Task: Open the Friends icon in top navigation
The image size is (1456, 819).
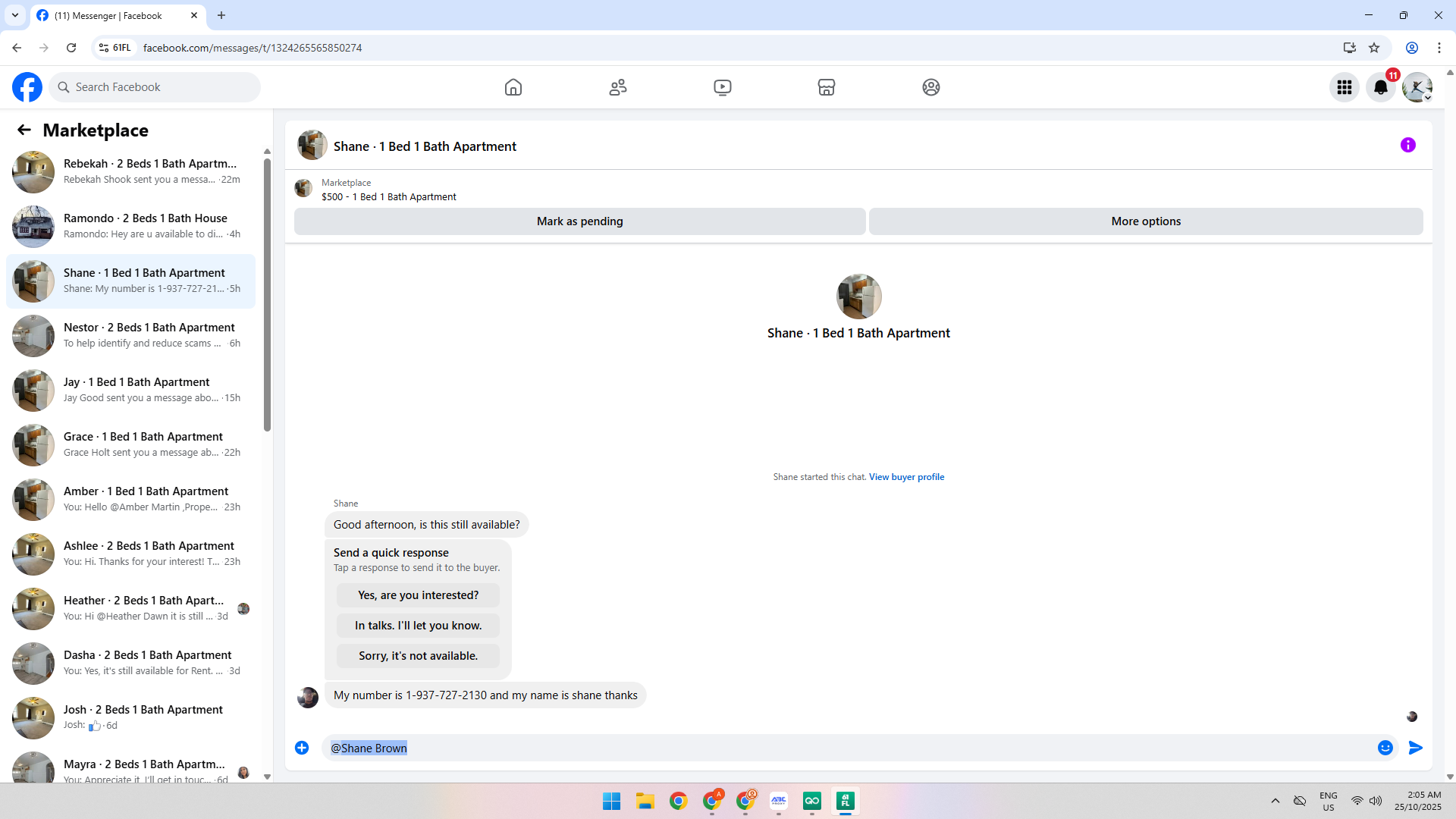Action: pos(618,87)
